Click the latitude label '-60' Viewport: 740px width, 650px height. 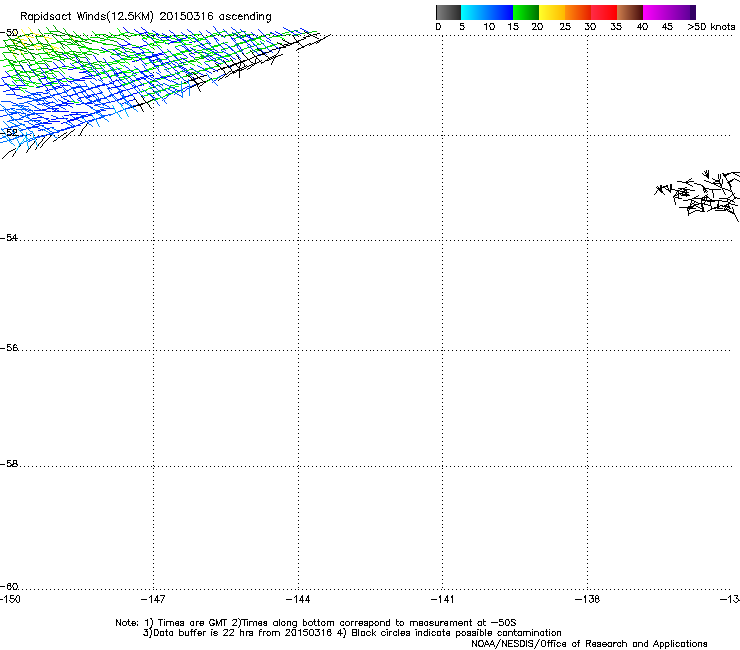[9, 587]
